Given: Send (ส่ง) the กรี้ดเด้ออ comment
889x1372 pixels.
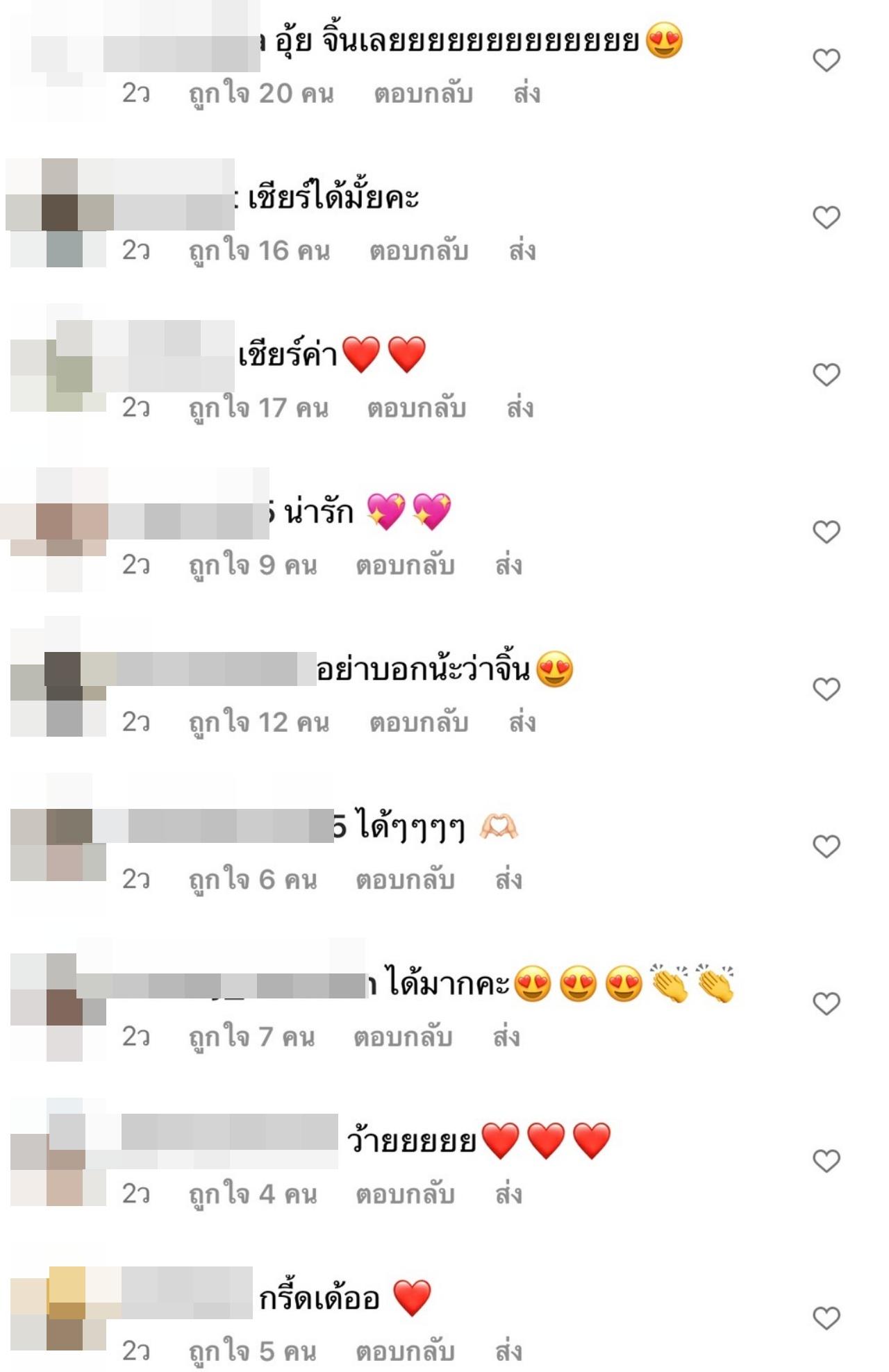Looking at the screenshot, I should (508, 1351).
